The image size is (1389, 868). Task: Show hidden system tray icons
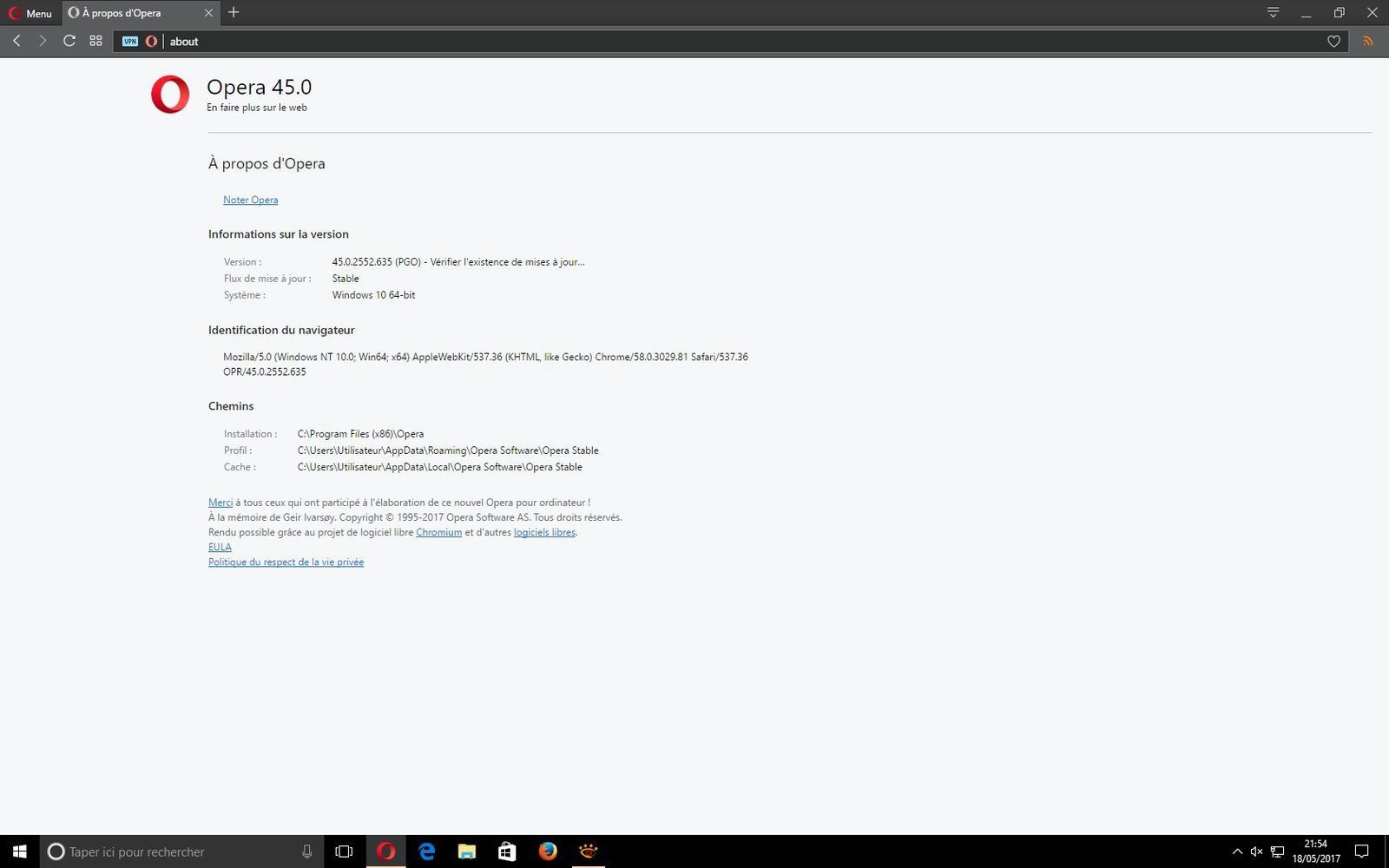pyautogui.click(x=1237, y=852)
